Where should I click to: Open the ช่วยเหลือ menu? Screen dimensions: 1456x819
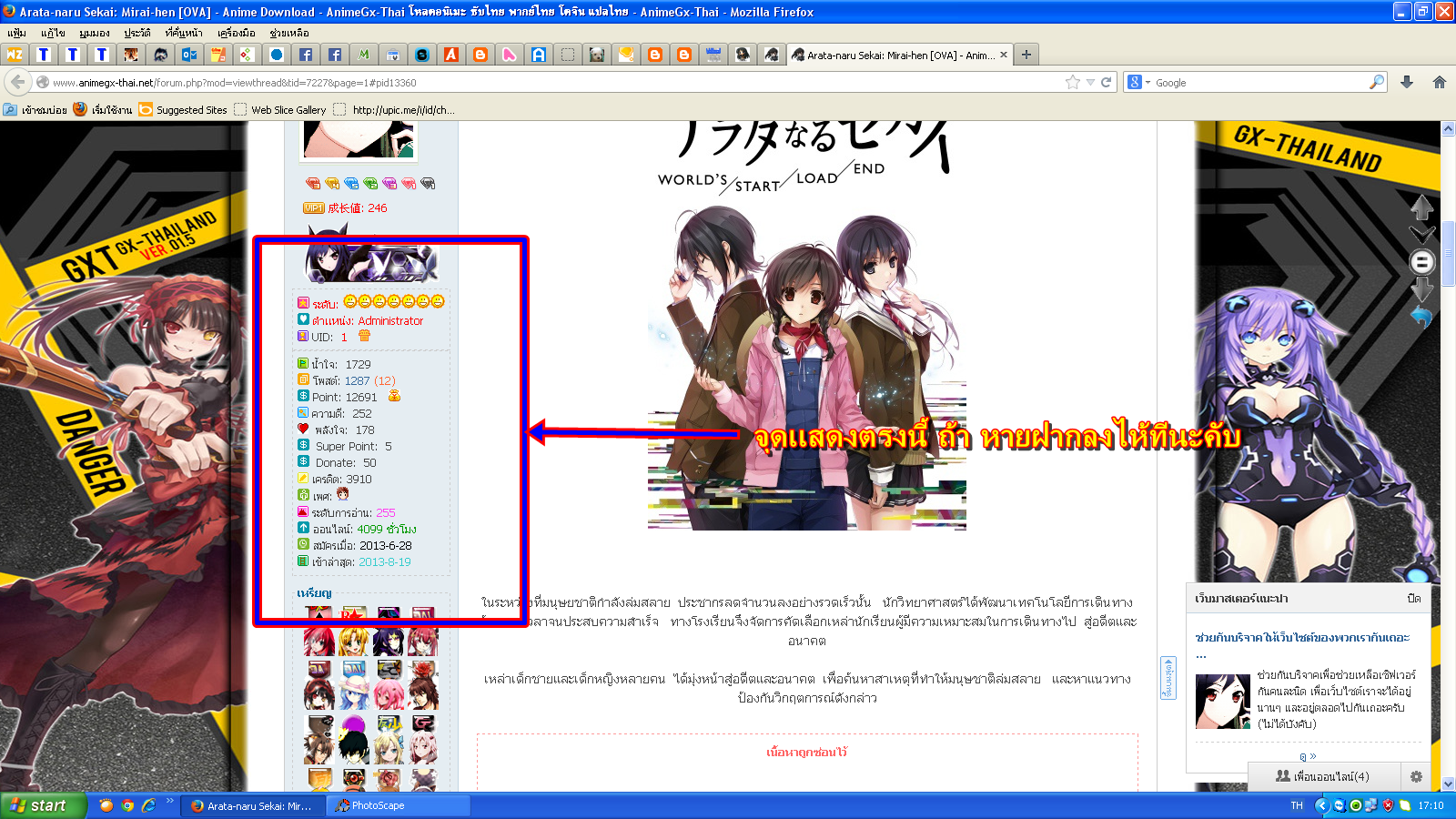(x=289, y=33)
